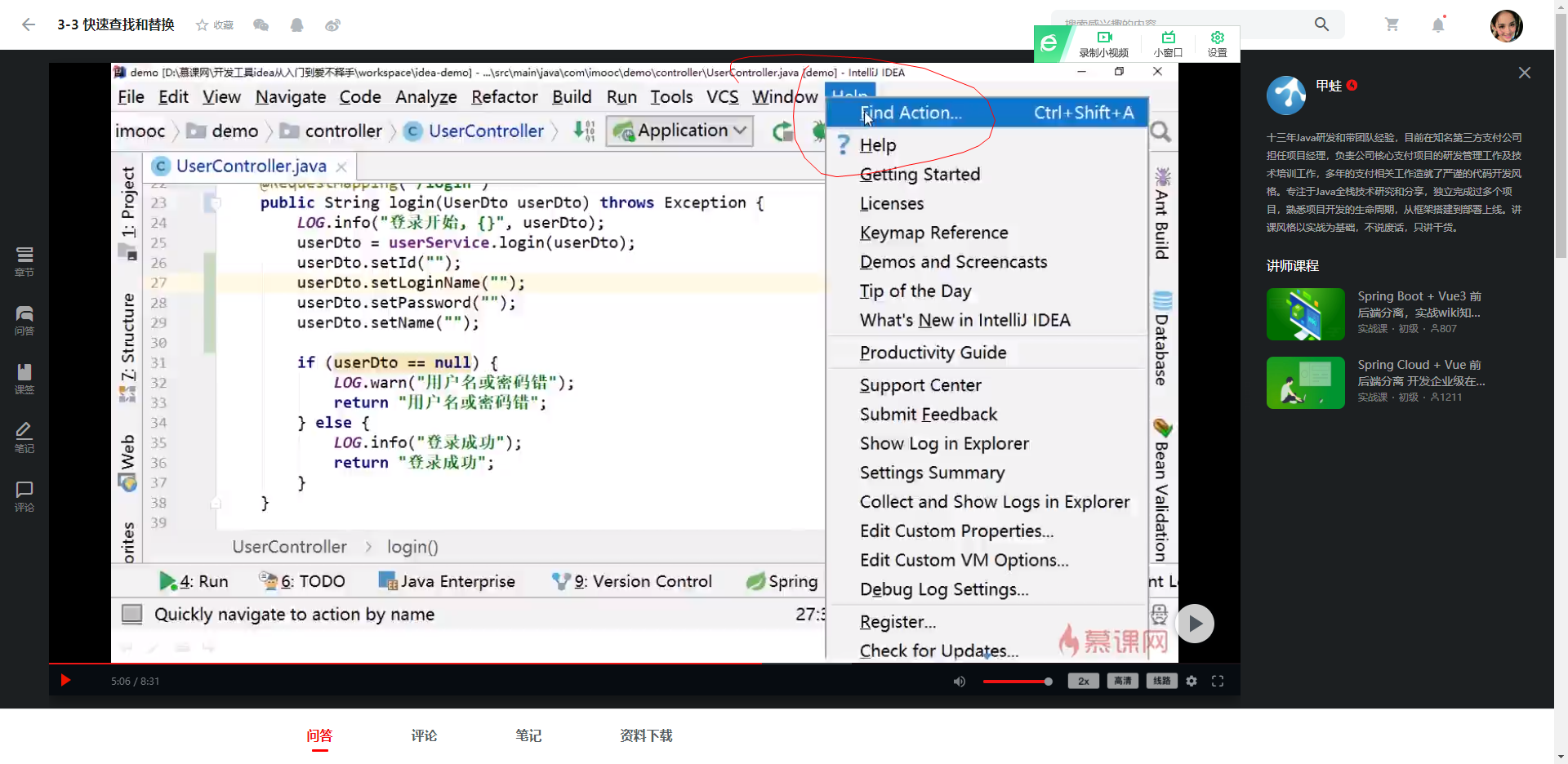Seek on the red video progress bar

644,663
